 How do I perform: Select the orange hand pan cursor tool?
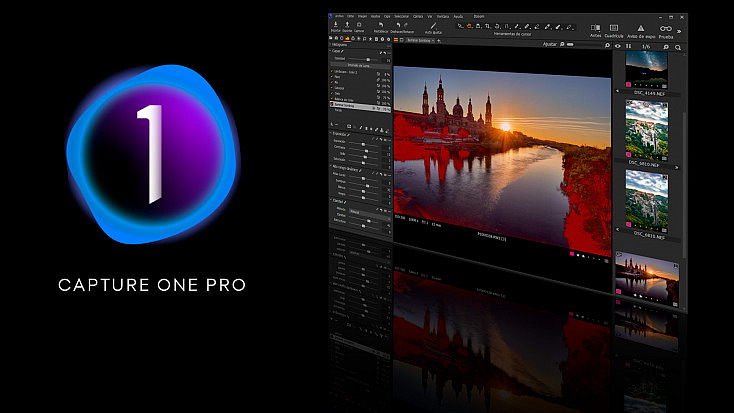(x=469, y=26)
